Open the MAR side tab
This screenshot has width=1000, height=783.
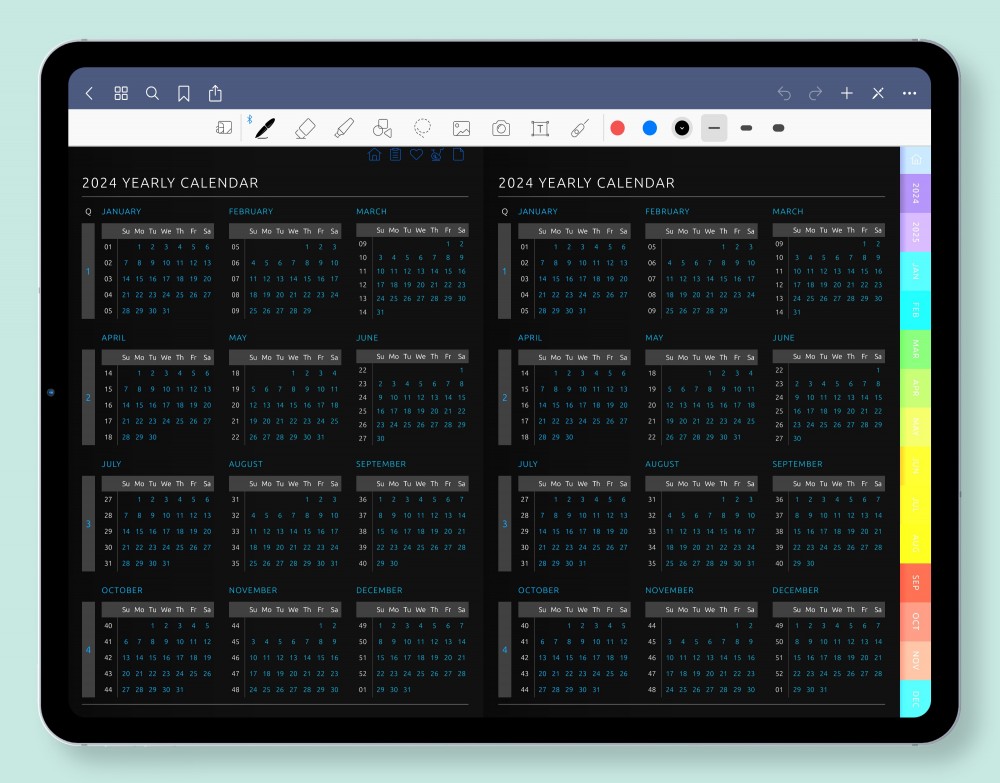pyautogui.click(x=916, y=349)
